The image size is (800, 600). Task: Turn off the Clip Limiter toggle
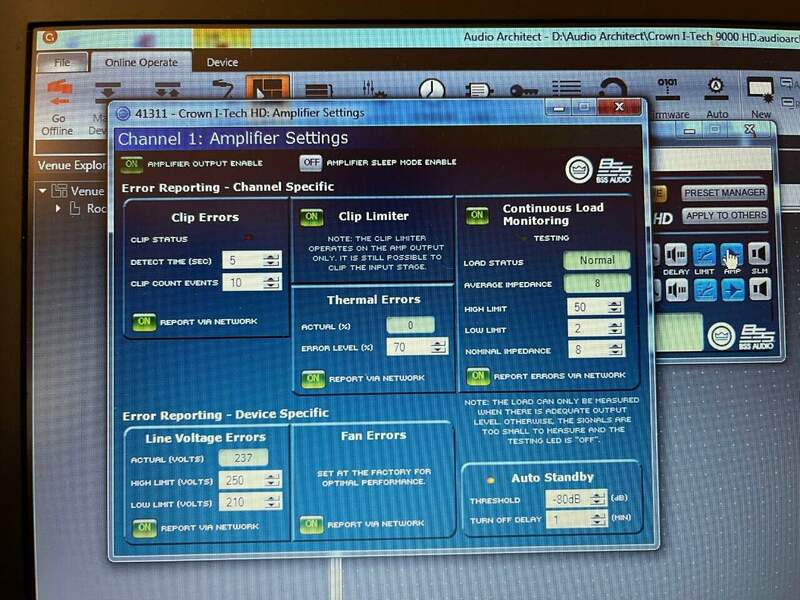pyautogui.click(x=312, y=217)
